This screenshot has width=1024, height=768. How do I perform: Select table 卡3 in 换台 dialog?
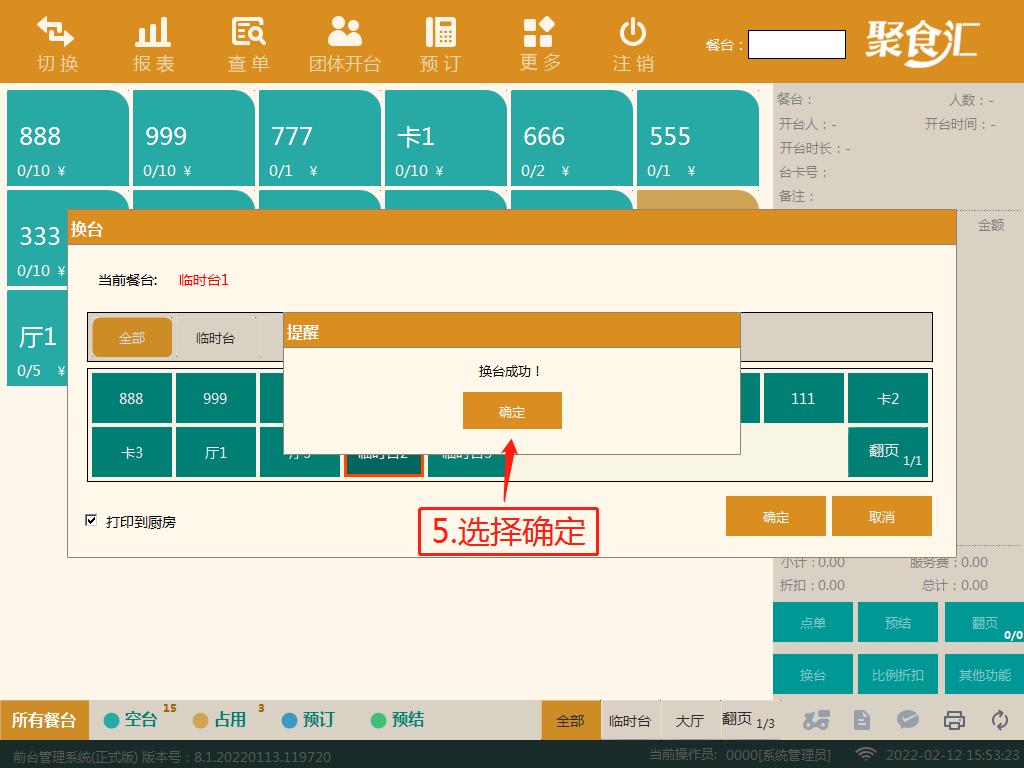click(x=132, y=452)
